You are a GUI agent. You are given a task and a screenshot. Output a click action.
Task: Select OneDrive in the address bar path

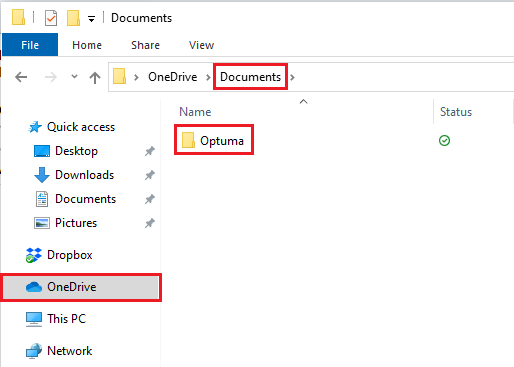[x=173, y=77]
